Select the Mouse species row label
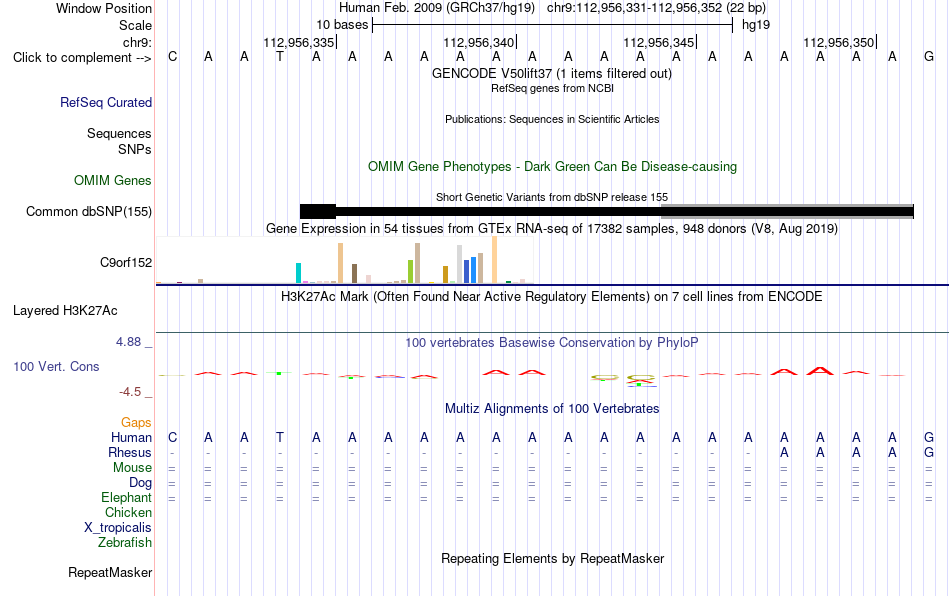The width and height of the screenshot is (950, 596). tap(132, 468)
